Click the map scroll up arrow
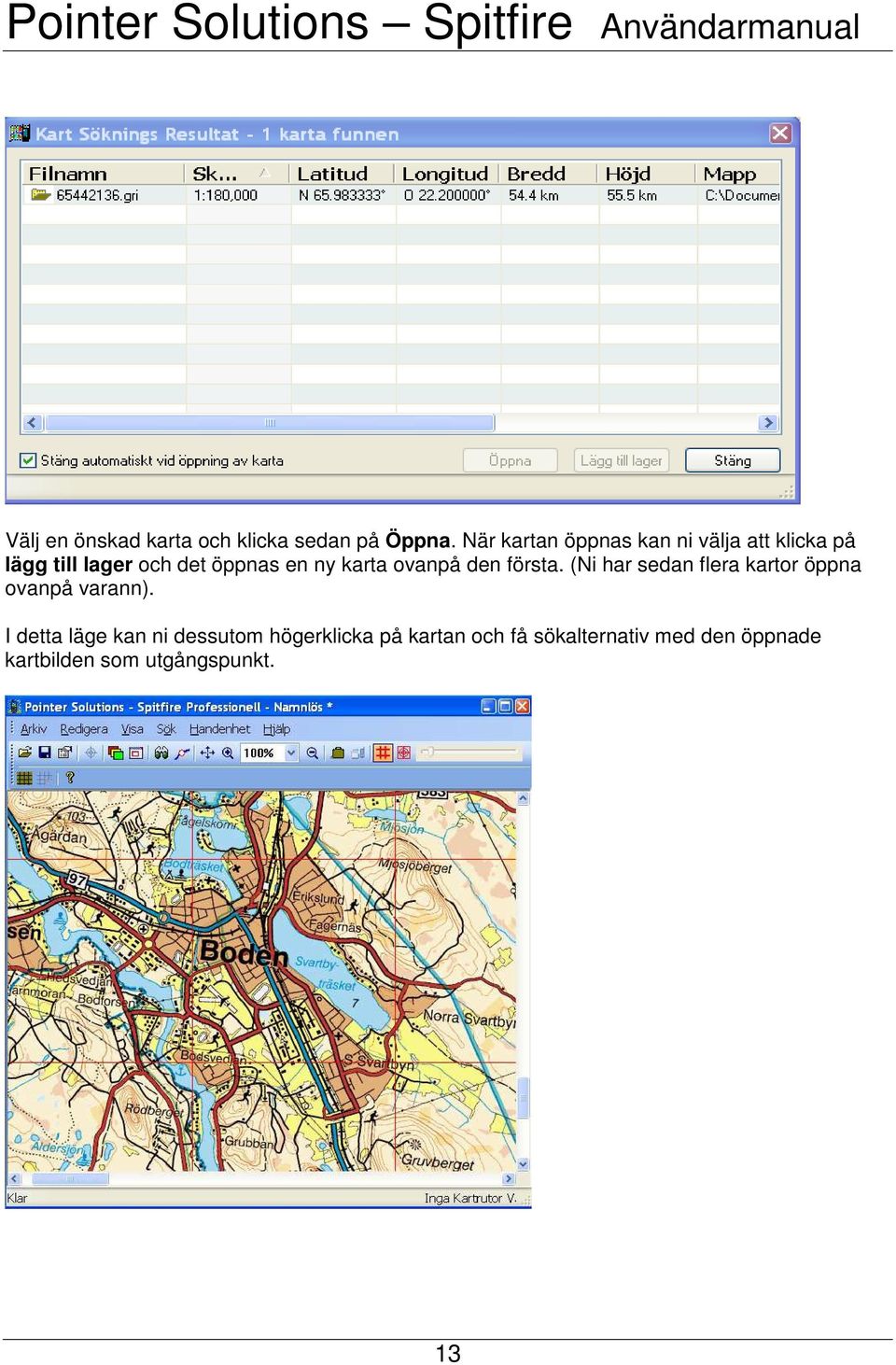This screenshot has height=1365, width=896. point(523,799)
